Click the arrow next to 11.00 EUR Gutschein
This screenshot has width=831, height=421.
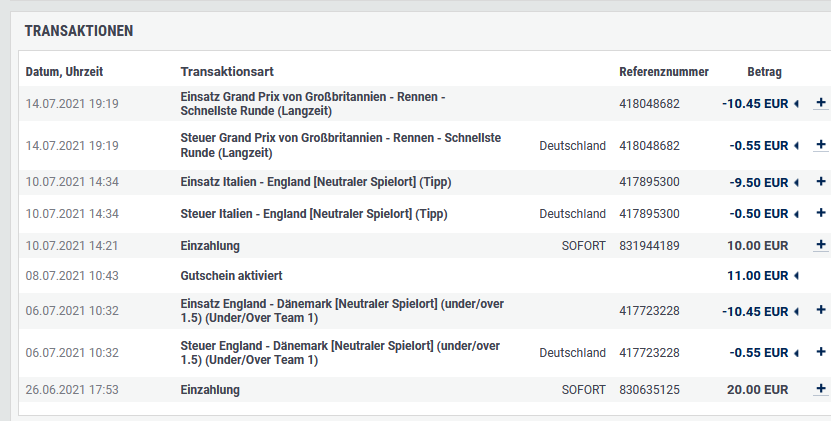[x=796, y=276]
